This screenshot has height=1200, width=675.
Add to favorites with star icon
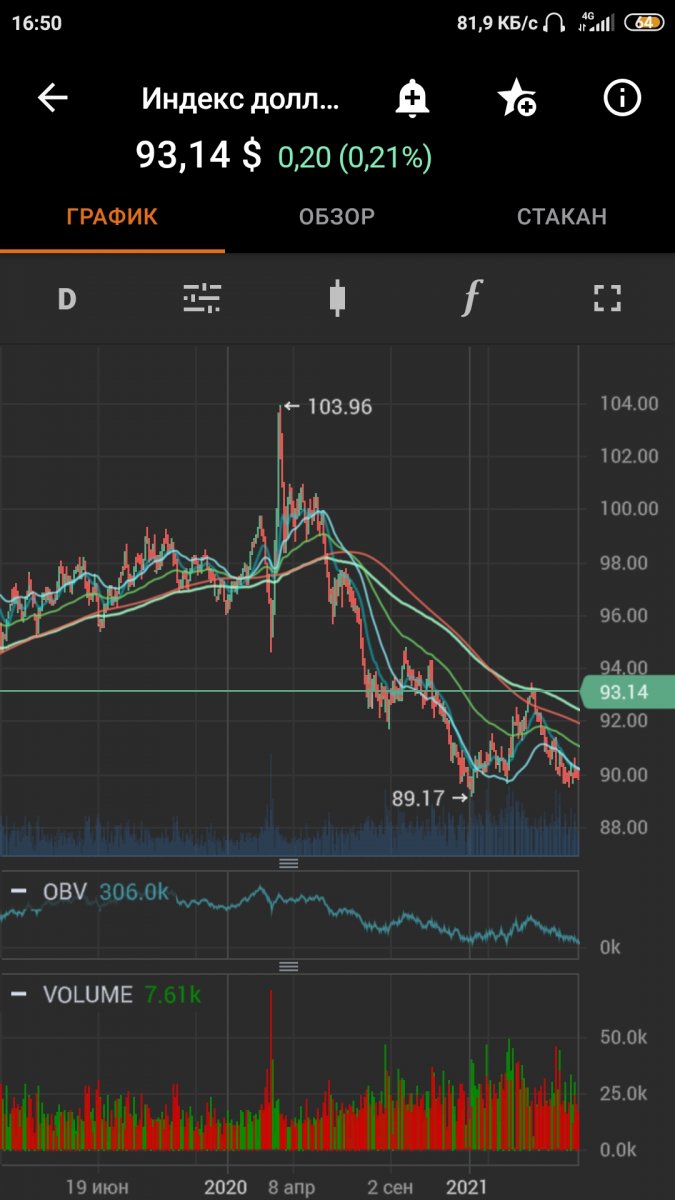click(516, 98)
